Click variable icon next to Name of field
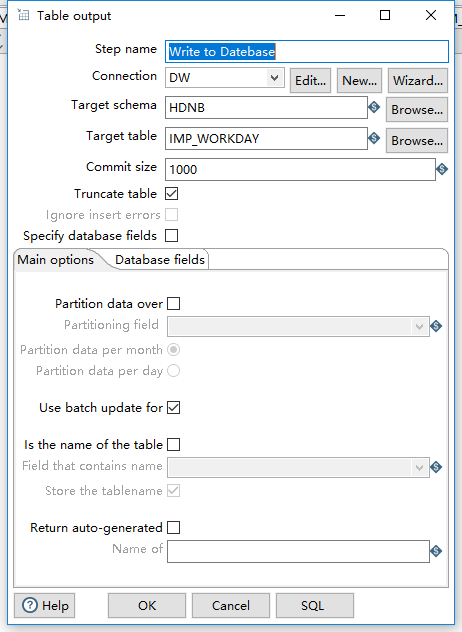 (x=436, y=551)
